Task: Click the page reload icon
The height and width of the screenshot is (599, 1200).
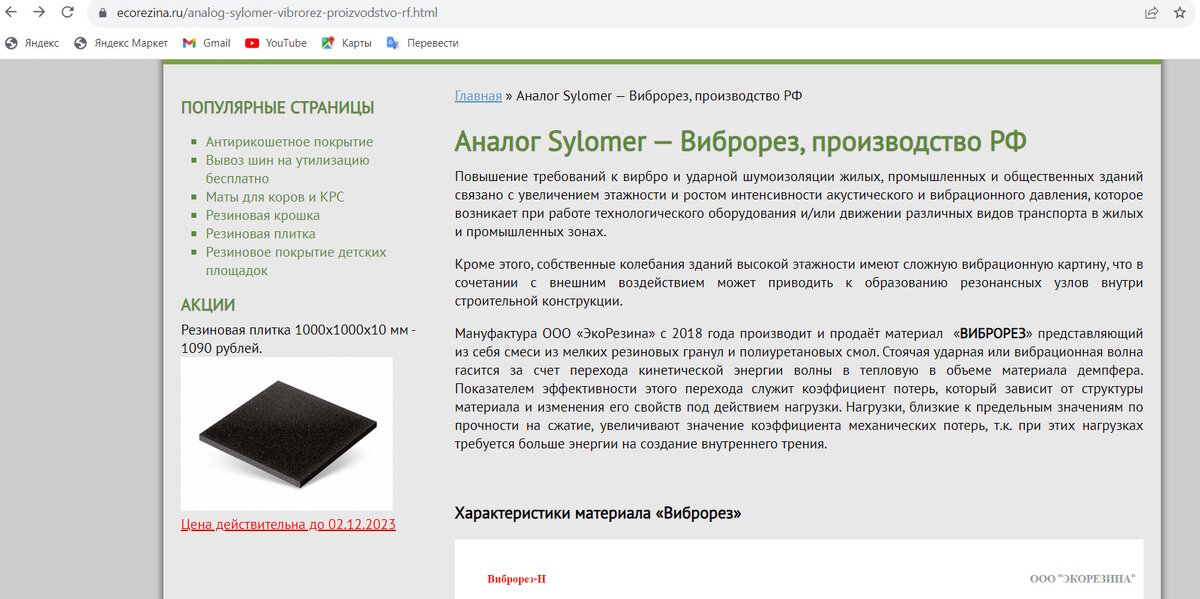Action: coord(67,13)
